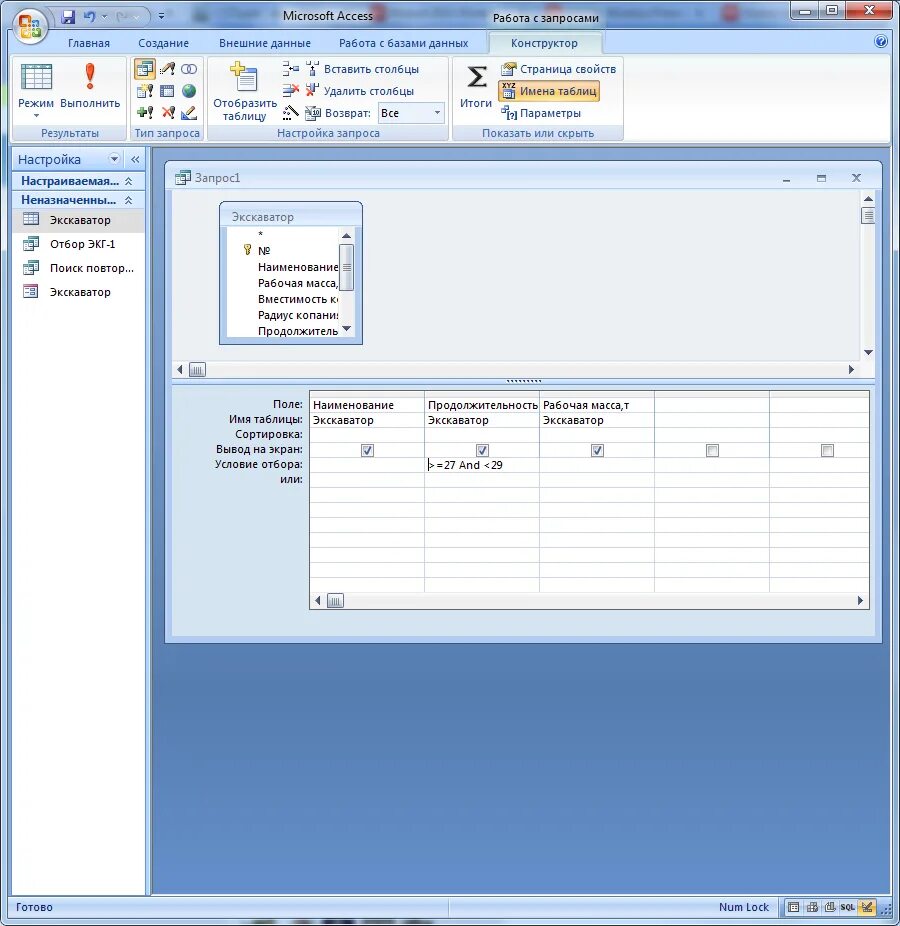This screenshot has width=900, height=926.
Task: Open the Office button menu
Action: coord(30,26)
